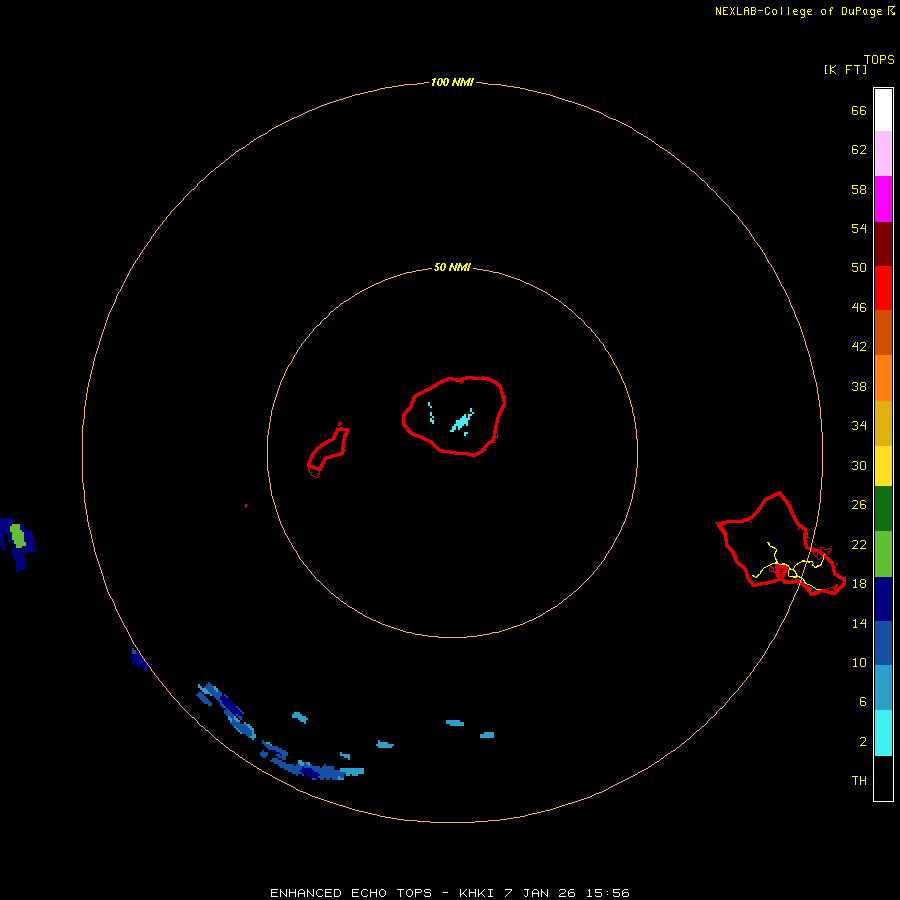900x900 pixels.
Task: Click the legend value '10'
Action: click(x=859, y=662)
